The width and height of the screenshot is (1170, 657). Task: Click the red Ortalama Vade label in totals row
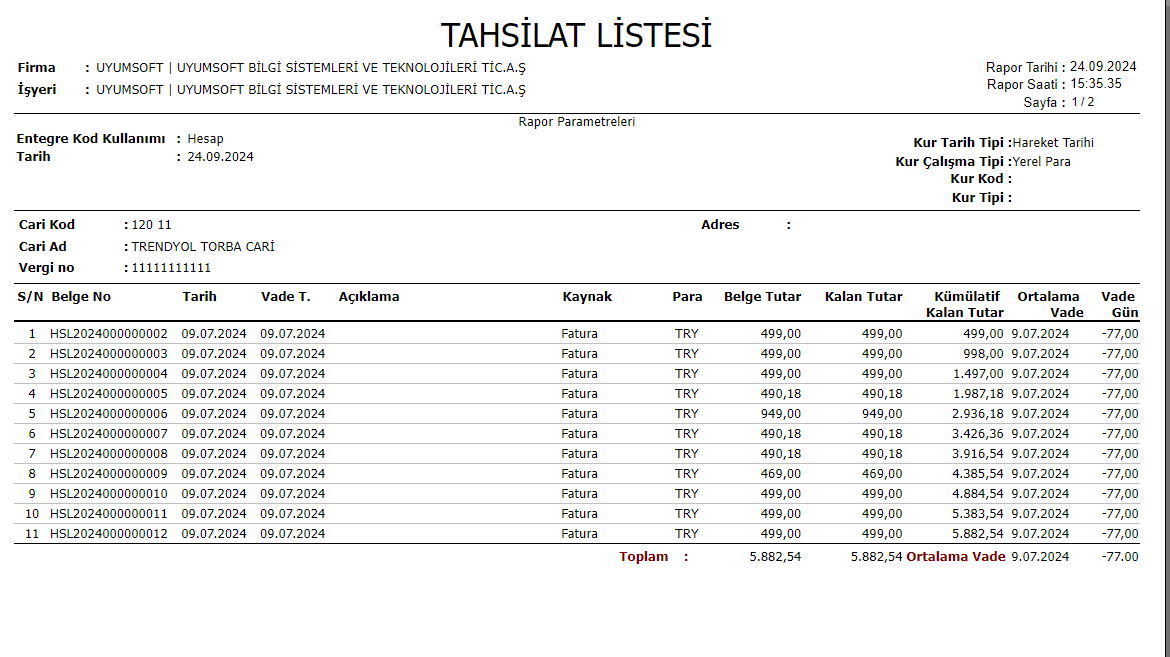[x=956, y=557]
